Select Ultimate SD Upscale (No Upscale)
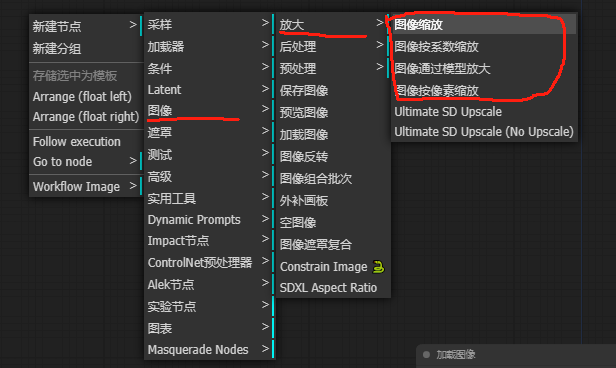 coord(484,132)
